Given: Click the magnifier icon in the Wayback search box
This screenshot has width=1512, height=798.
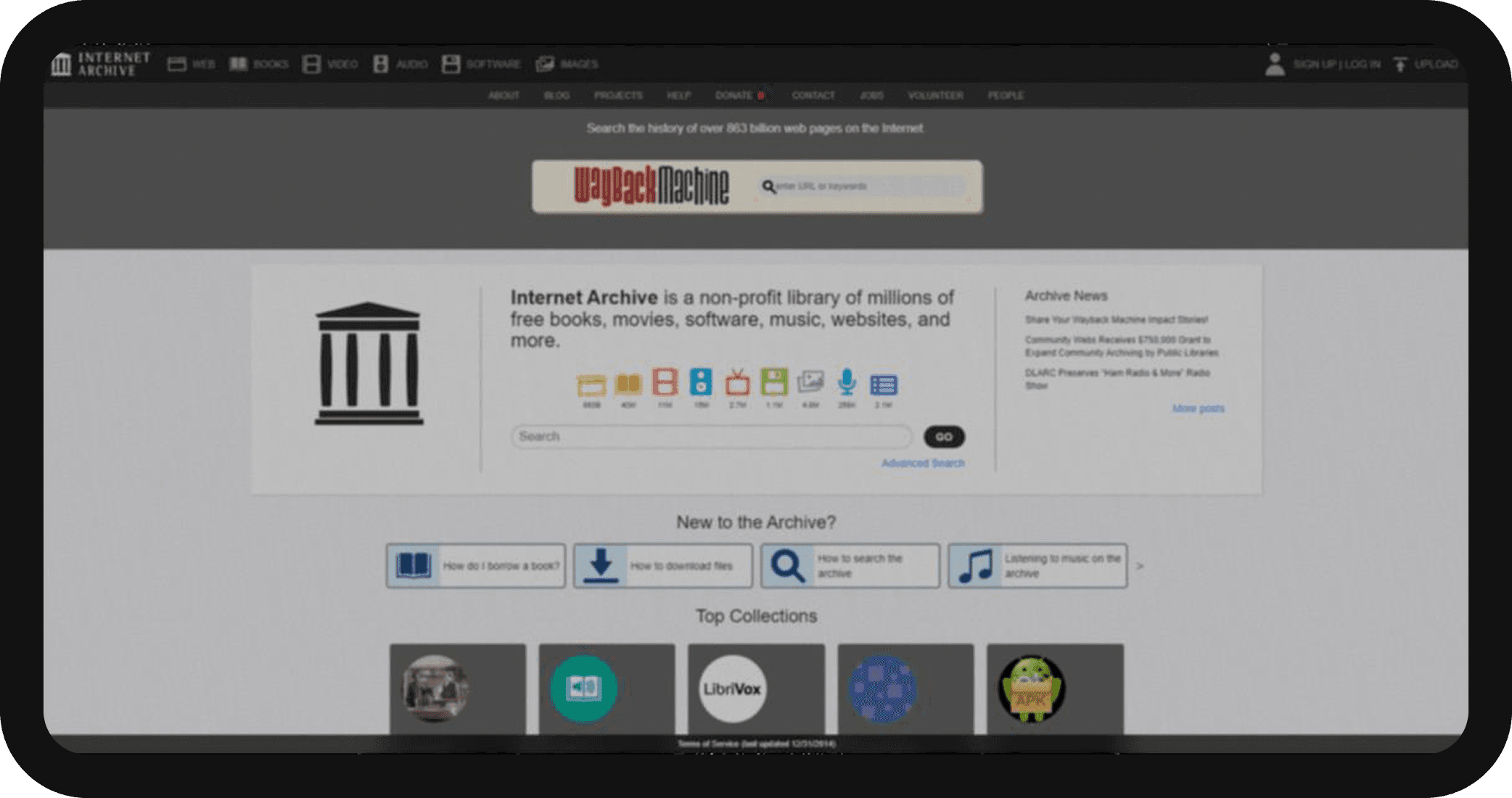Looking at the screenshot, I should (768, 186).
